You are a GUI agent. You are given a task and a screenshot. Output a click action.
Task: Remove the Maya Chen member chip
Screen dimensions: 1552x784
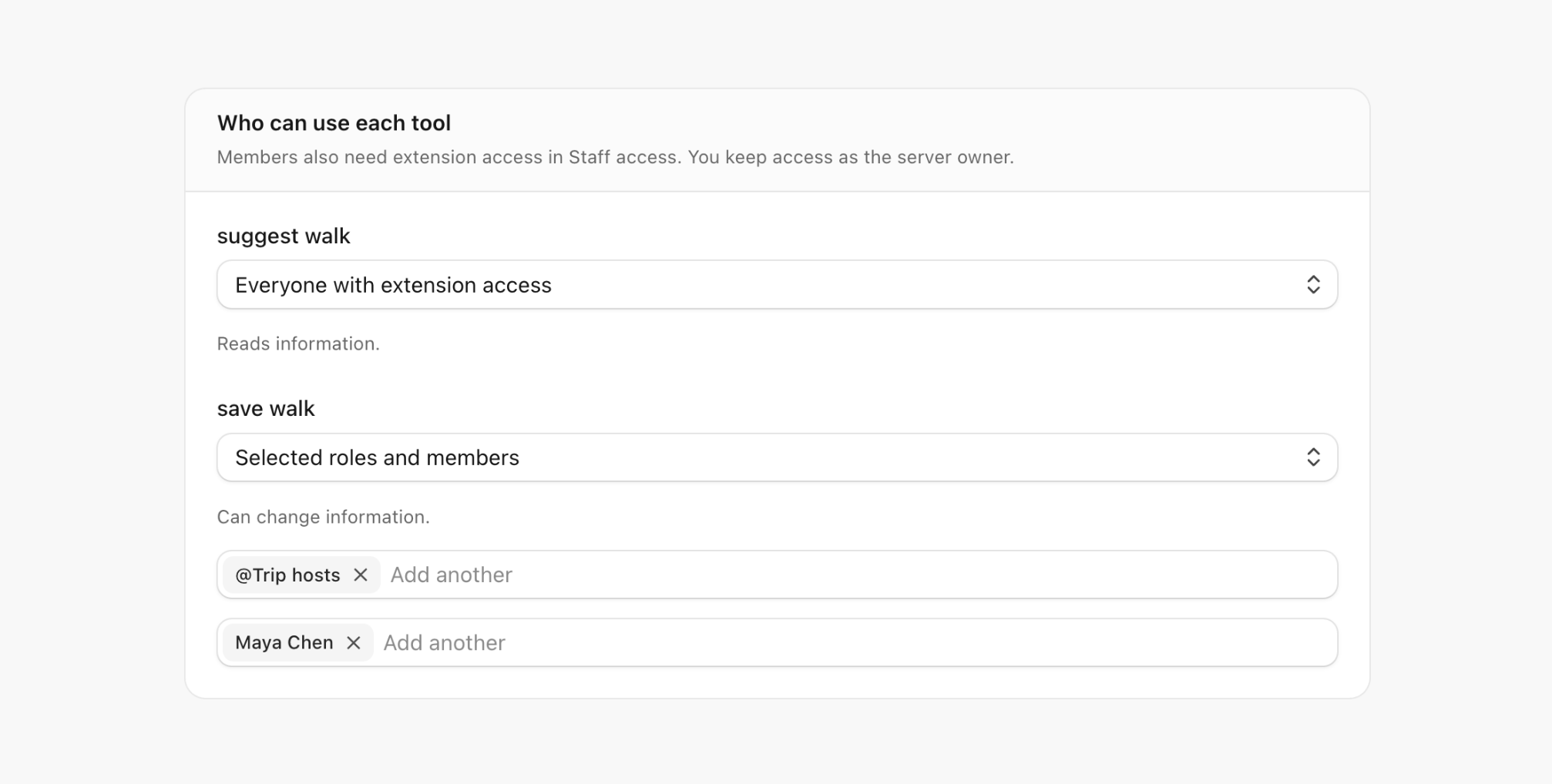point(354,643)
